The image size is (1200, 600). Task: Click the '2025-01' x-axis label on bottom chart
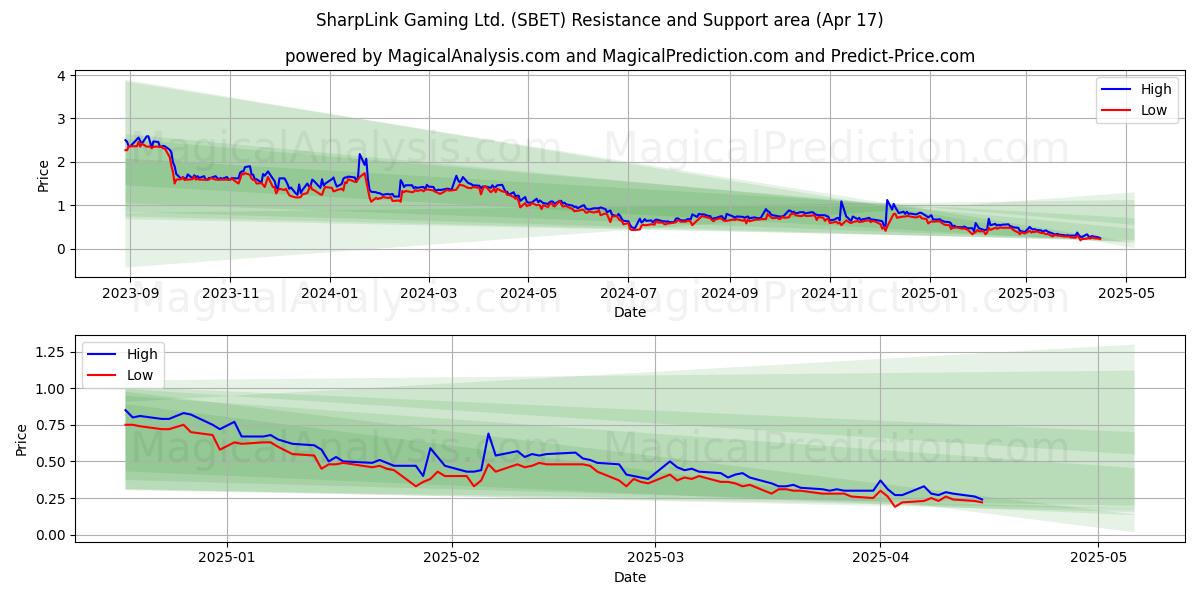point(227,559)
